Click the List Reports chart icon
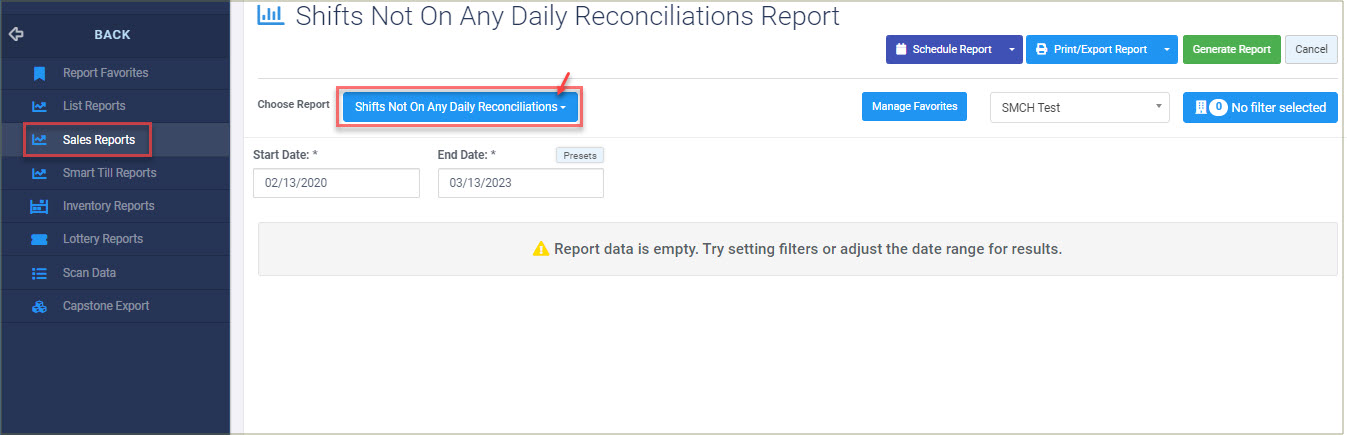Viewport: 1347px width, 435px height. (x=39, y=106)
